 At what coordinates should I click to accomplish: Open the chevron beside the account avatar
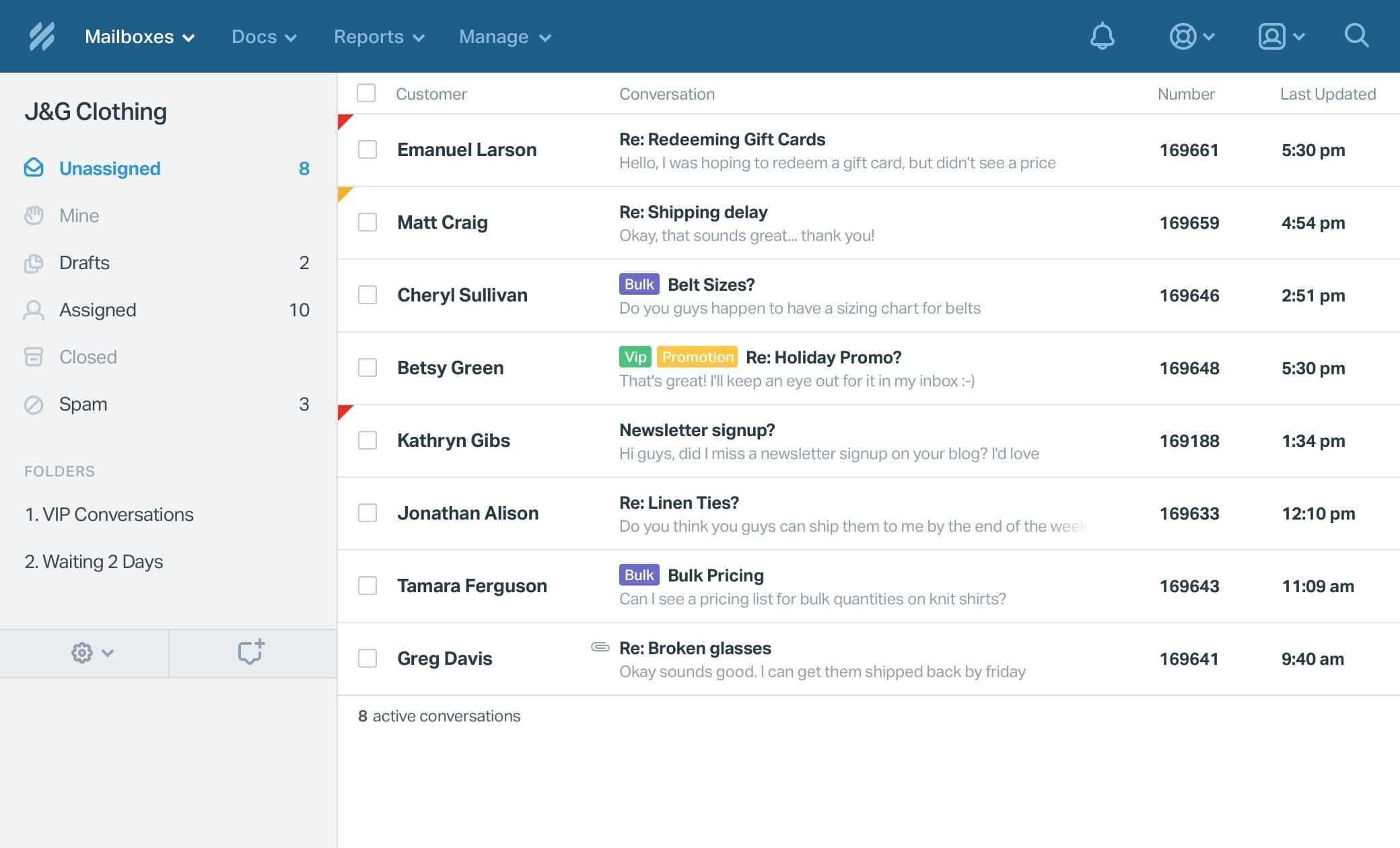[1299, 36]
